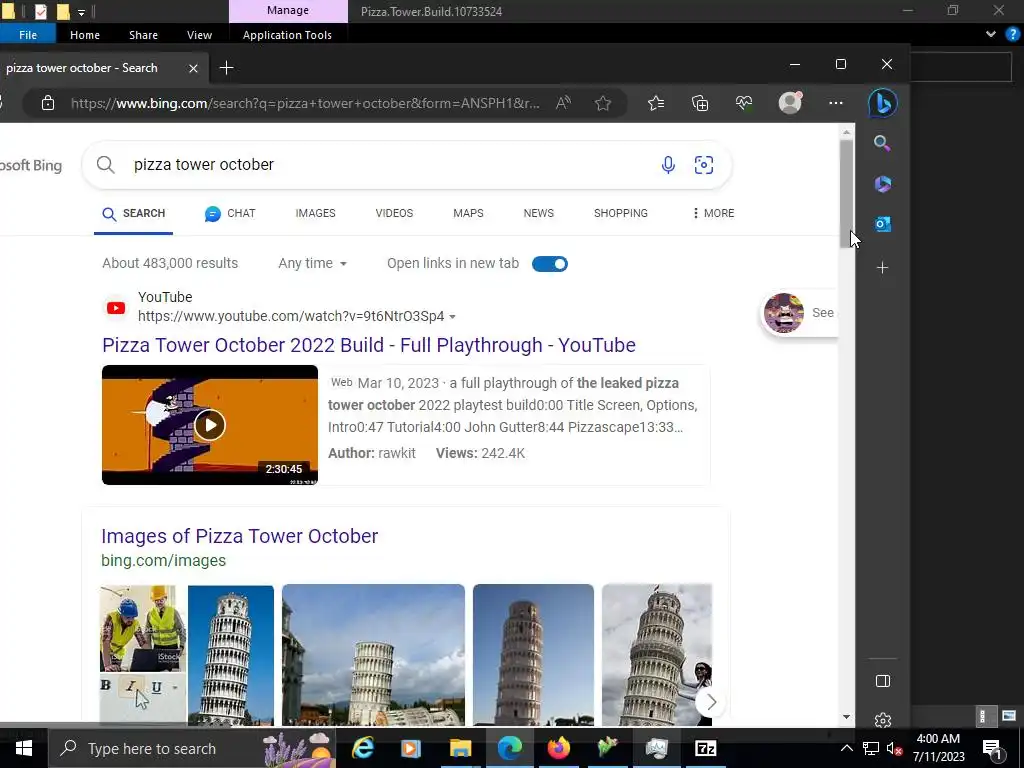
Task: Click the microphone voice search icon
Action: (x=667, y=165)
